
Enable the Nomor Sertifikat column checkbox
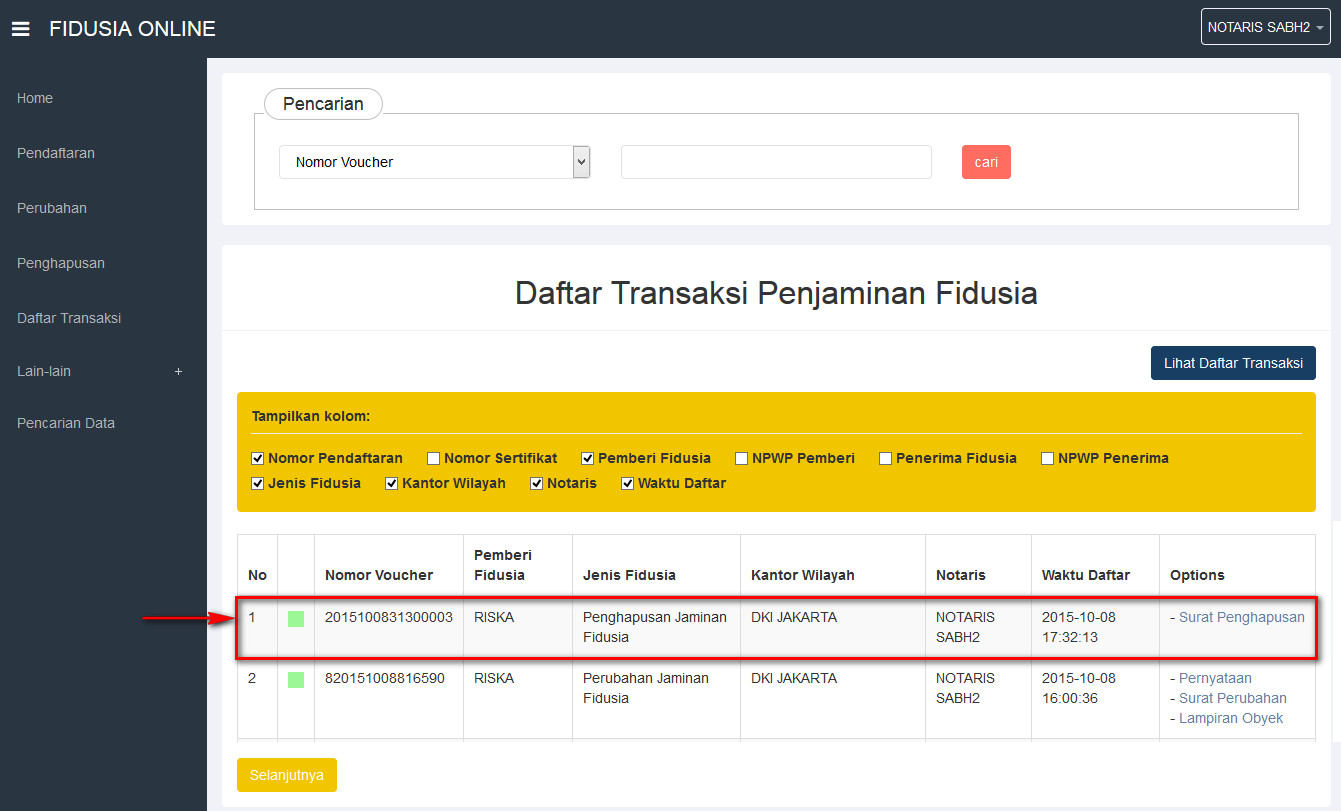click(x=434, y=458)
